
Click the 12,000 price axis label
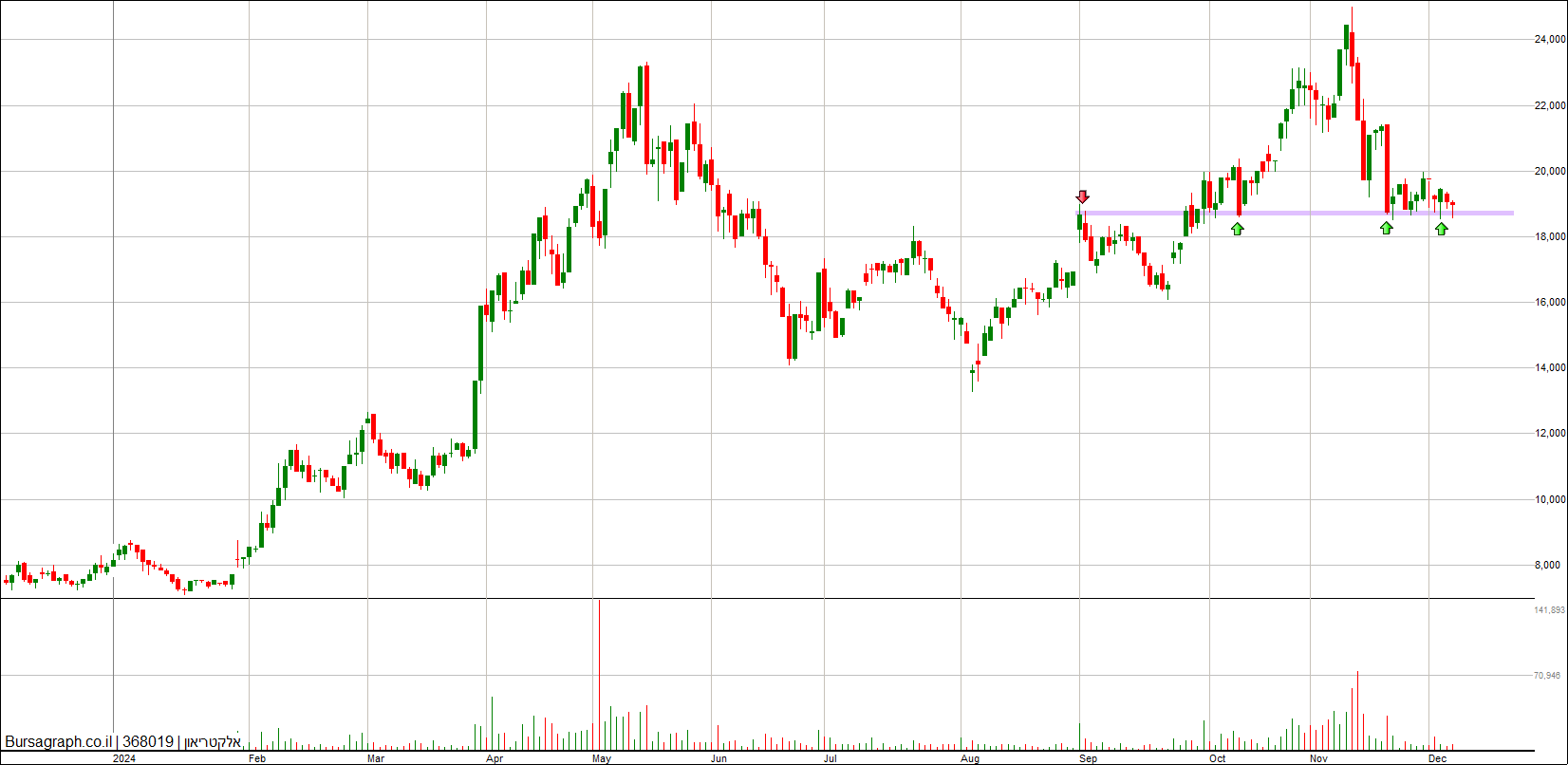pyautogui.click(x=1550, y=434)
